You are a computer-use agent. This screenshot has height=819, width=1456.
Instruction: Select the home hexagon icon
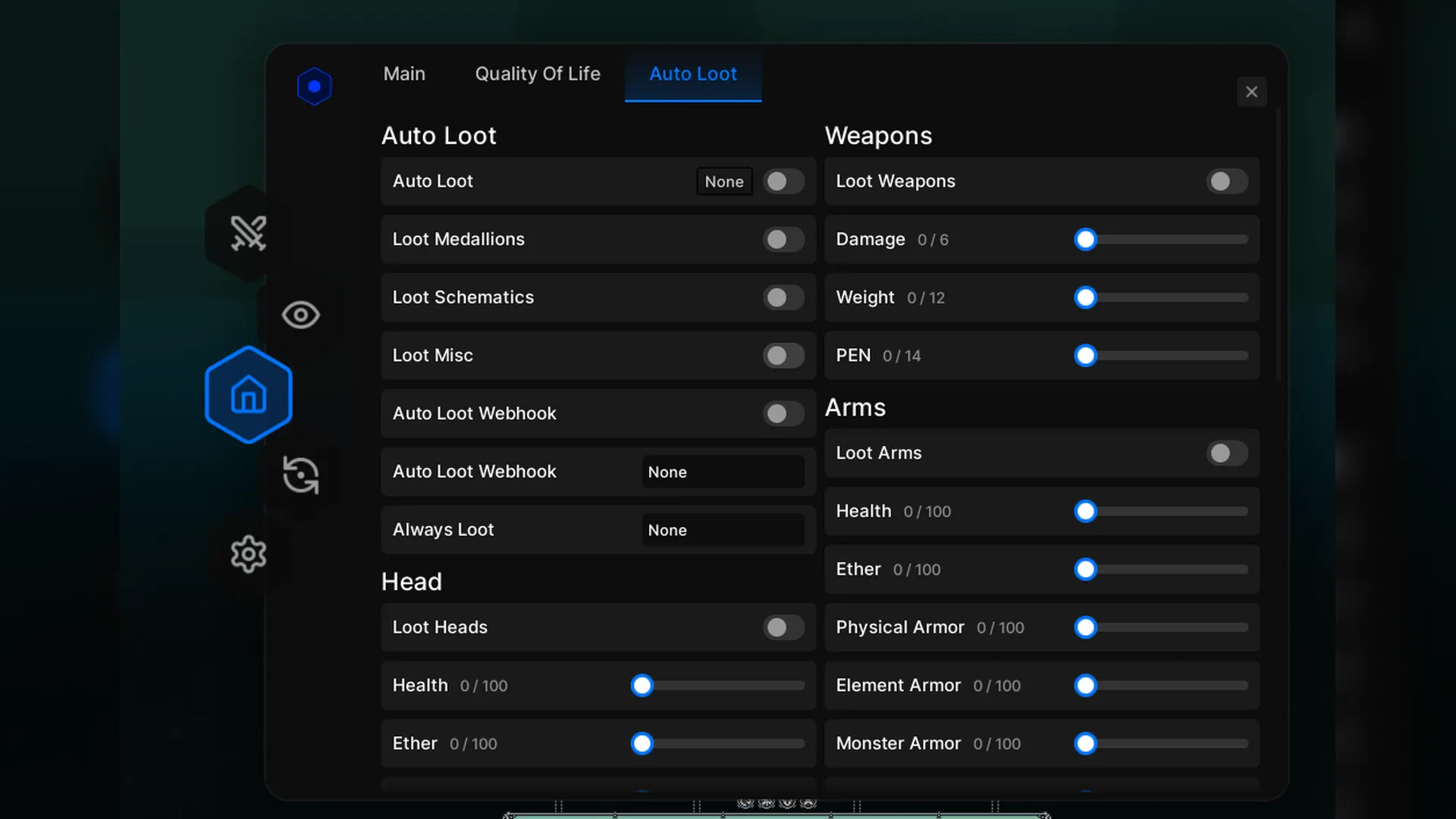point(249,395)
